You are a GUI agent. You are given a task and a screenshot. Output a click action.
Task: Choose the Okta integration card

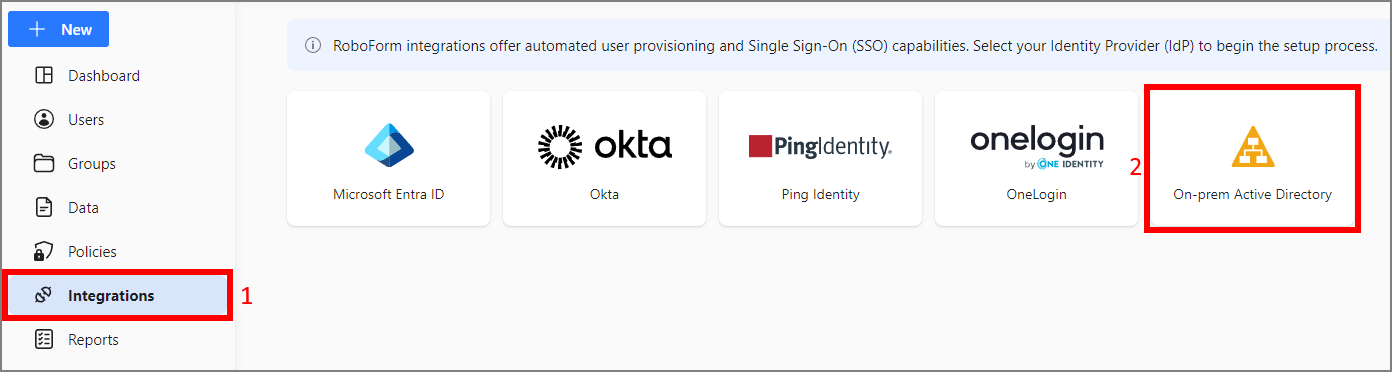pos(604,158)
